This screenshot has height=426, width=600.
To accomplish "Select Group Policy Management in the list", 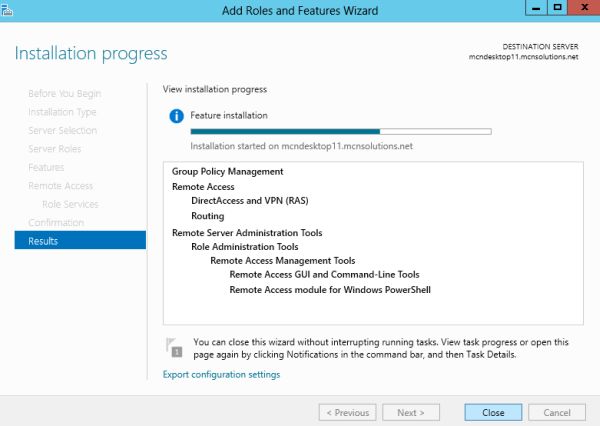I will [x=227, y=171].
